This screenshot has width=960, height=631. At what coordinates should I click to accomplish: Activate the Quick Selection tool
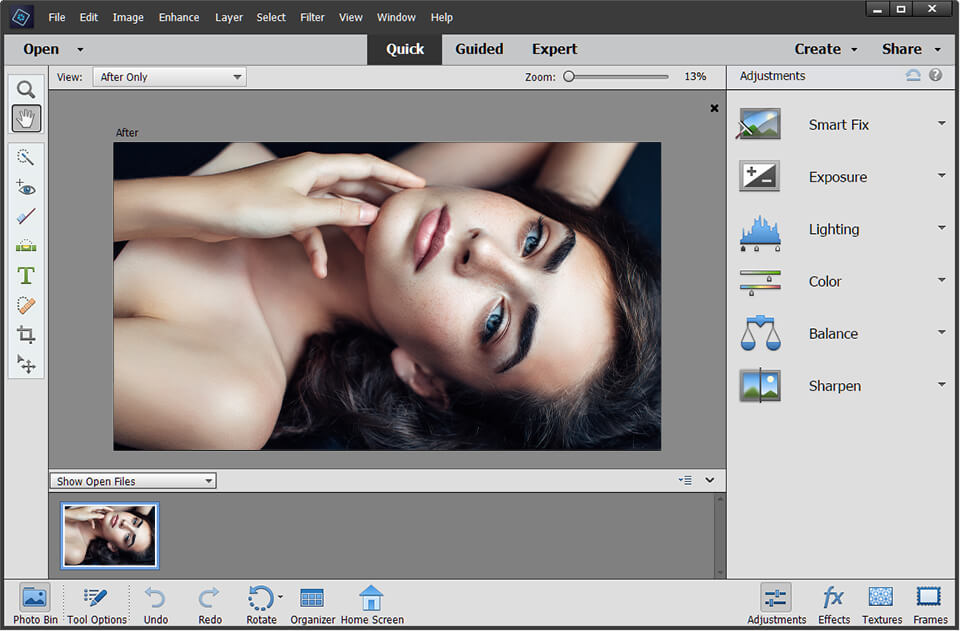pos(26,156)
